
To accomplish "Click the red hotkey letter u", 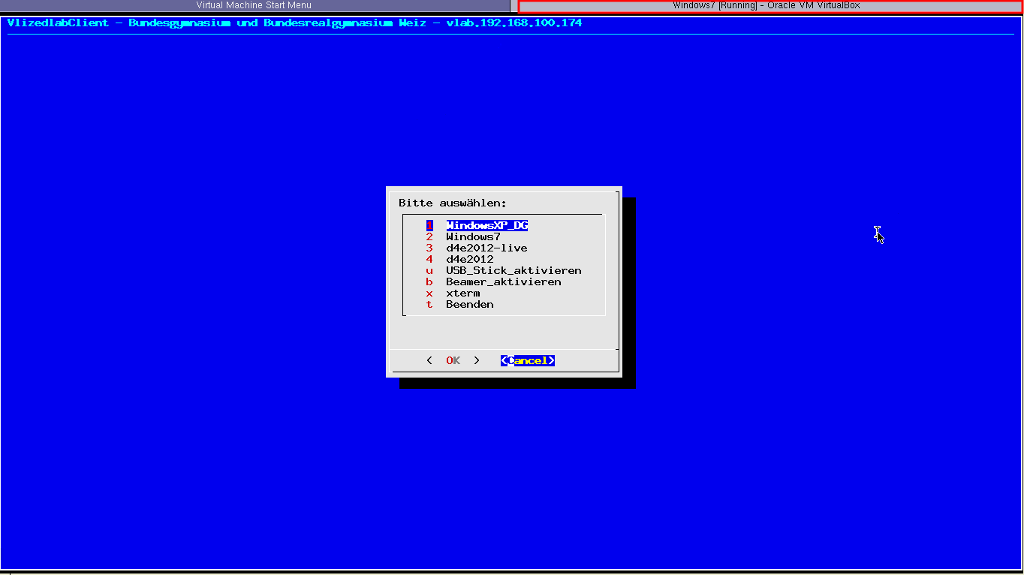I will (x=429, y=271).
